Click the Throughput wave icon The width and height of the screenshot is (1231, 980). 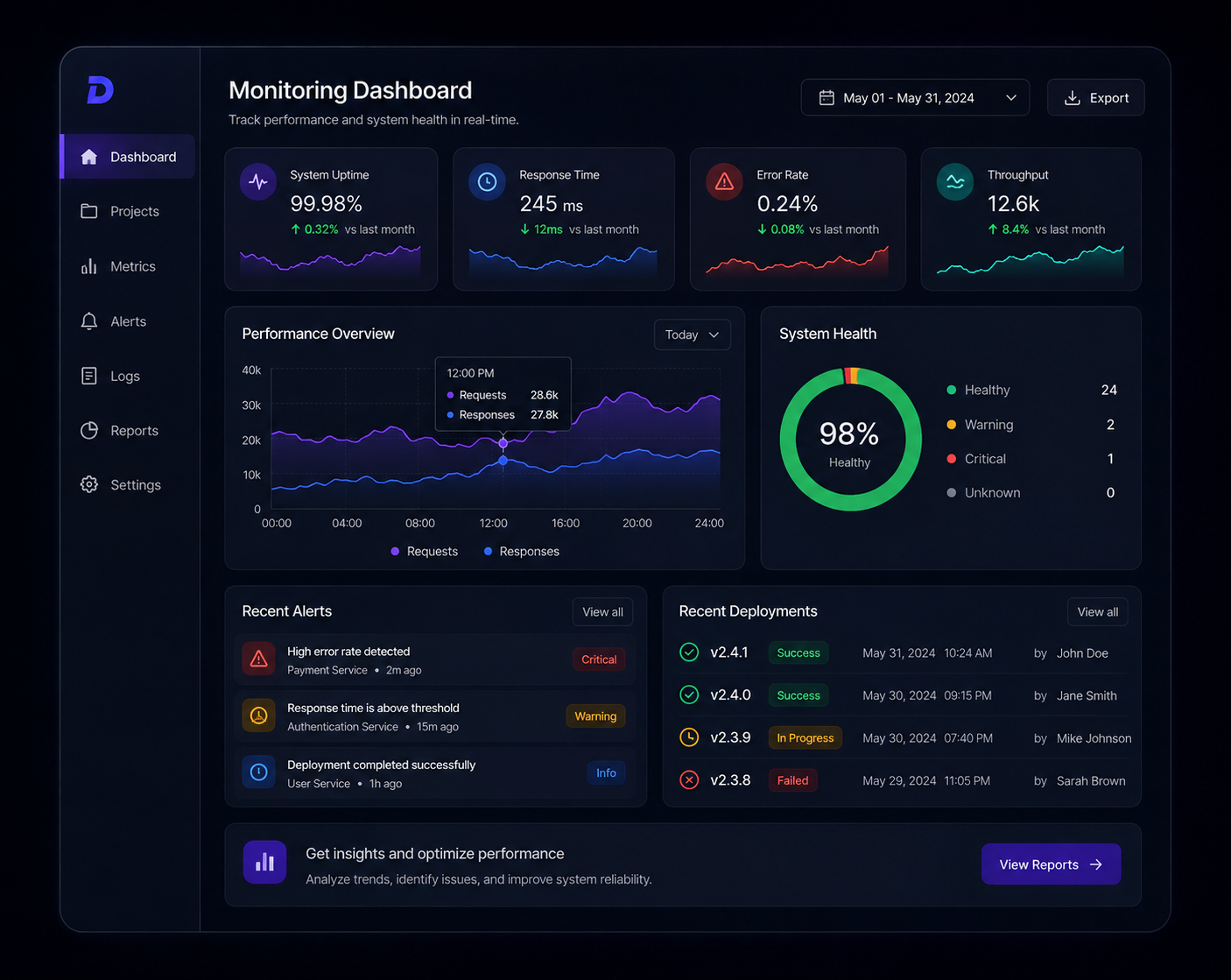[955, 182]
